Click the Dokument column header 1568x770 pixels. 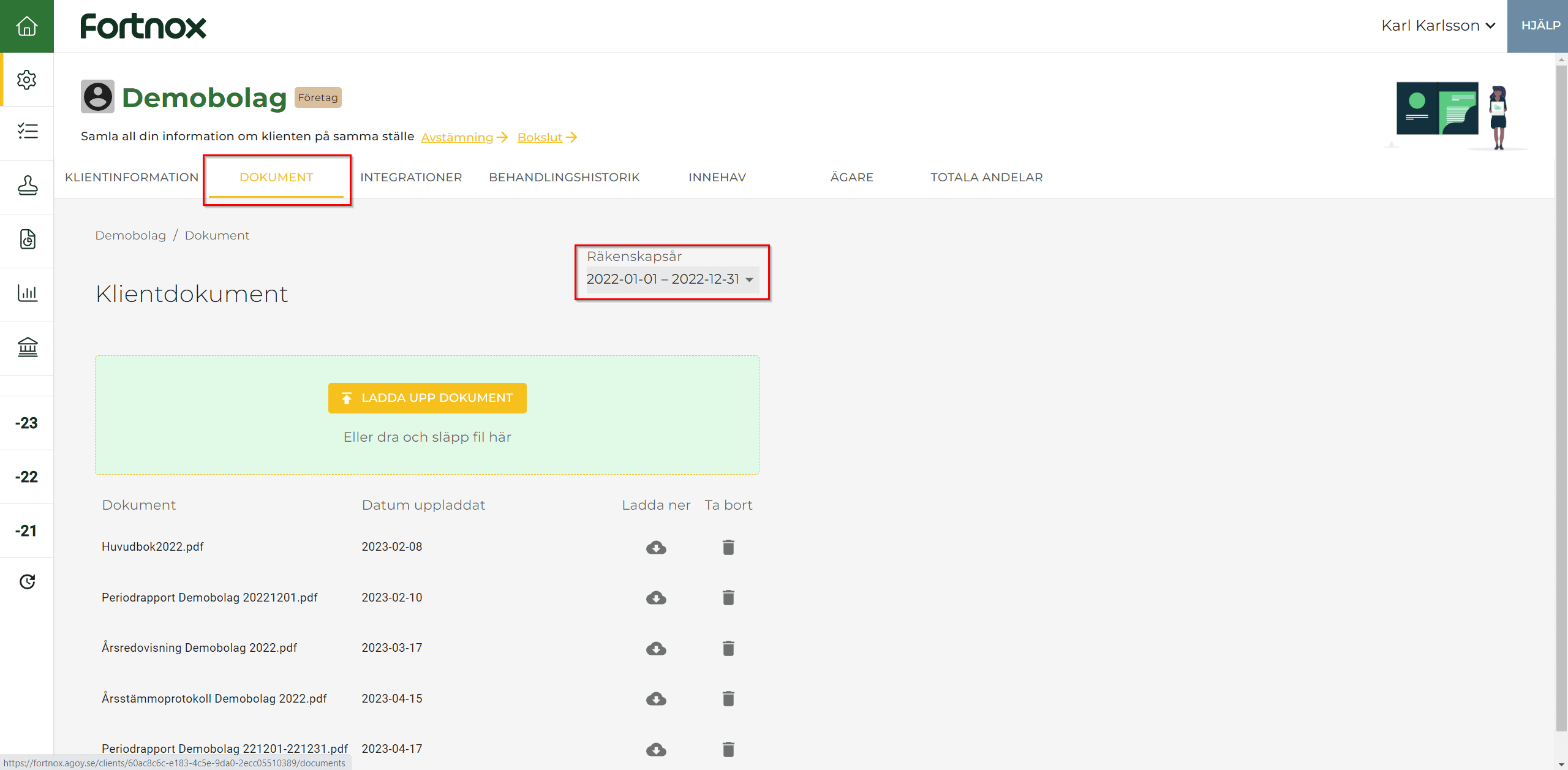[138, 505]
